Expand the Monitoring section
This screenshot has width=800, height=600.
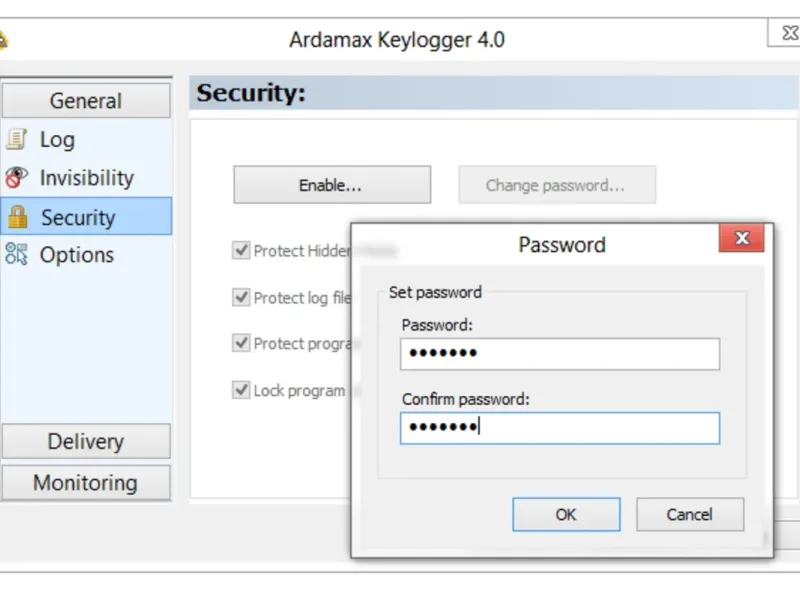(86, 483)
